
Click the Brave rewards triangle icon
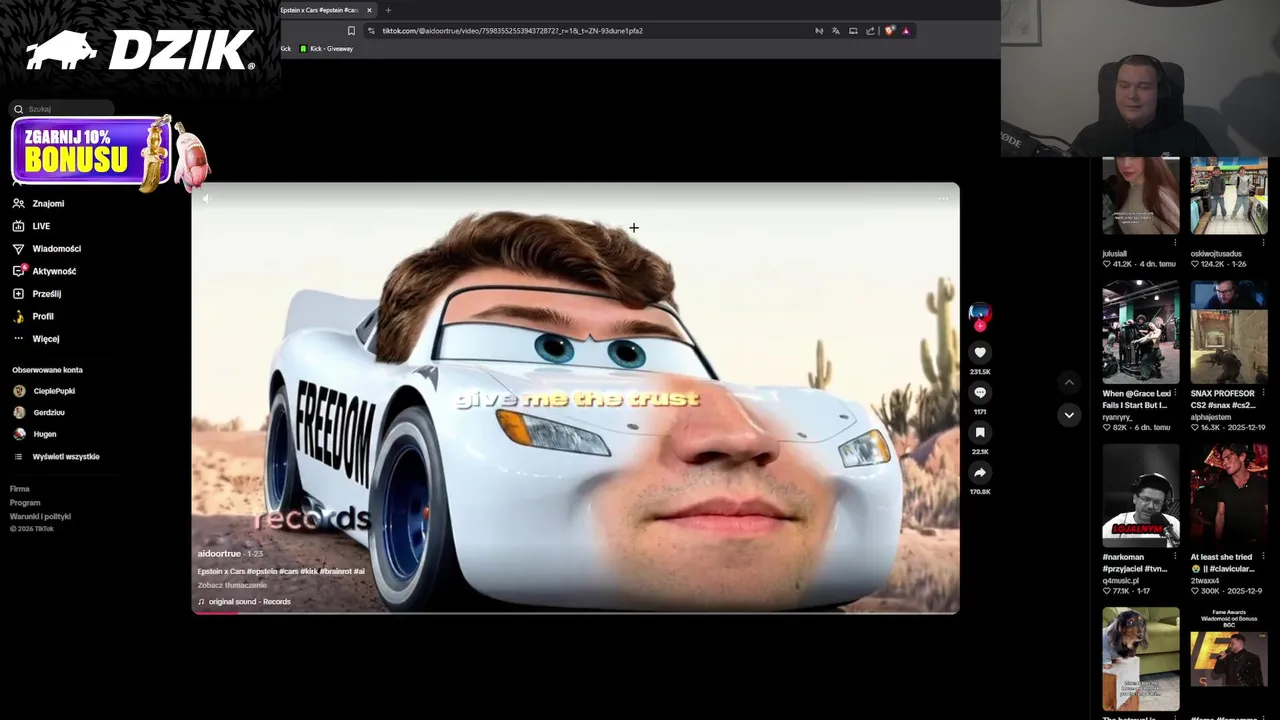click(x=906, y=31)
